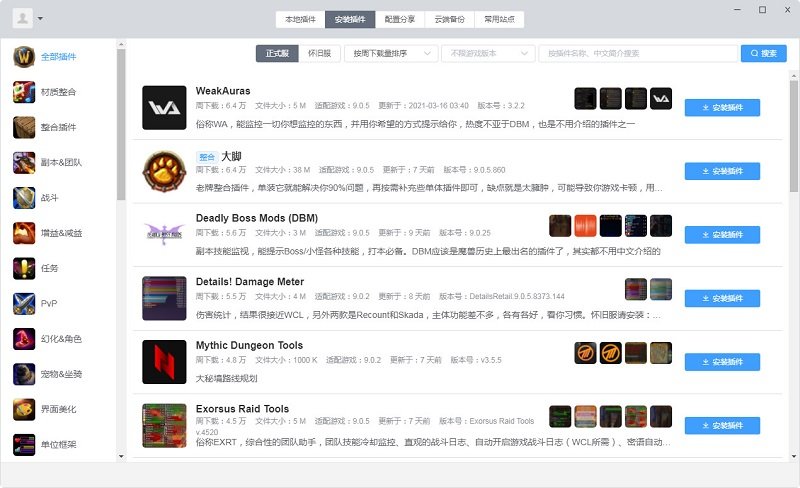The width and height of the screenshot is (800, 488).
Task: View first Mythic Dungeon Tools thumbnail
Action: pos(585,353)
